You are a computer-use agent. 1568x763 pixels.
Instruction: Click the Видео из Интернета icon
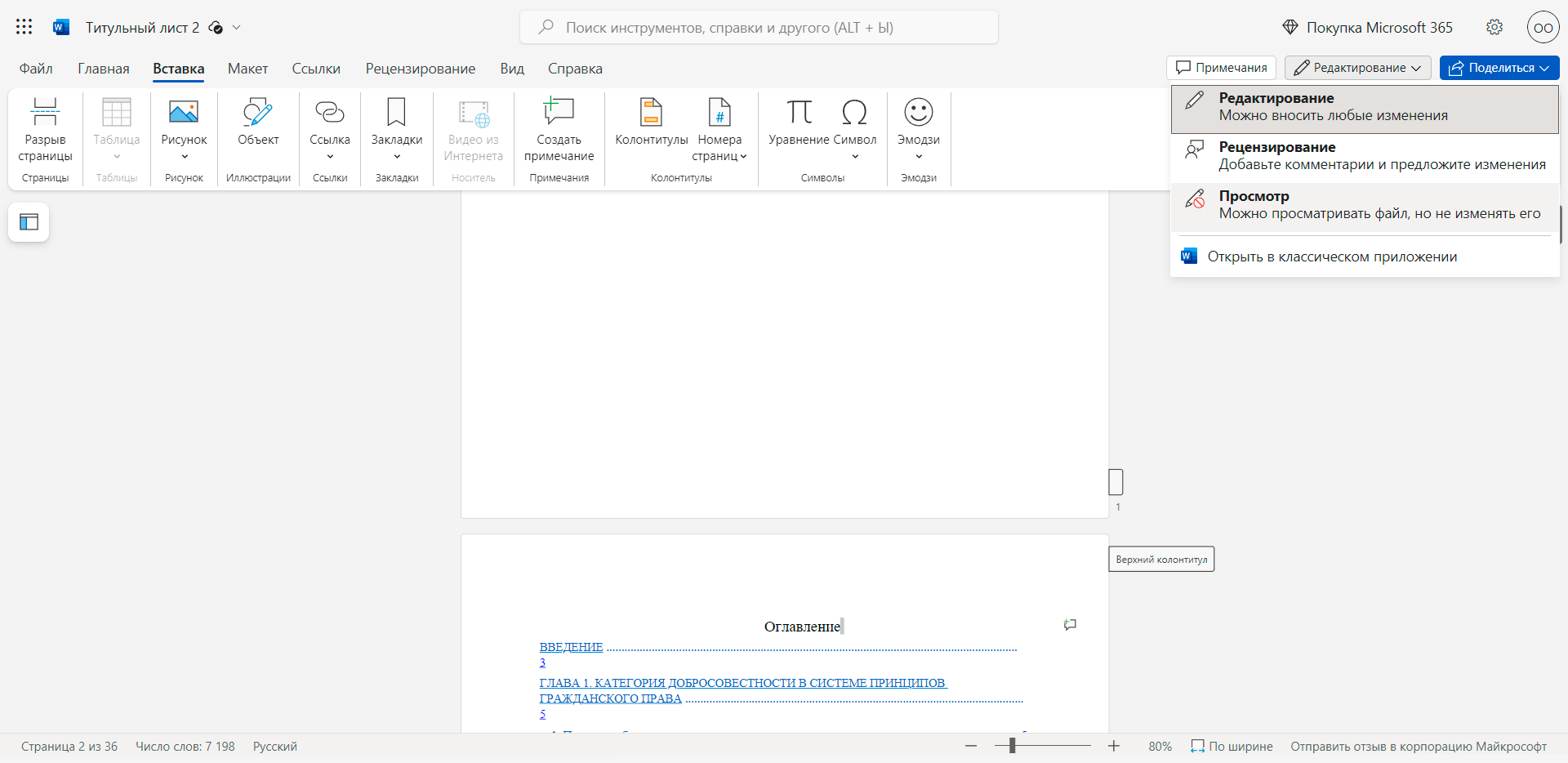coord(474,113)
